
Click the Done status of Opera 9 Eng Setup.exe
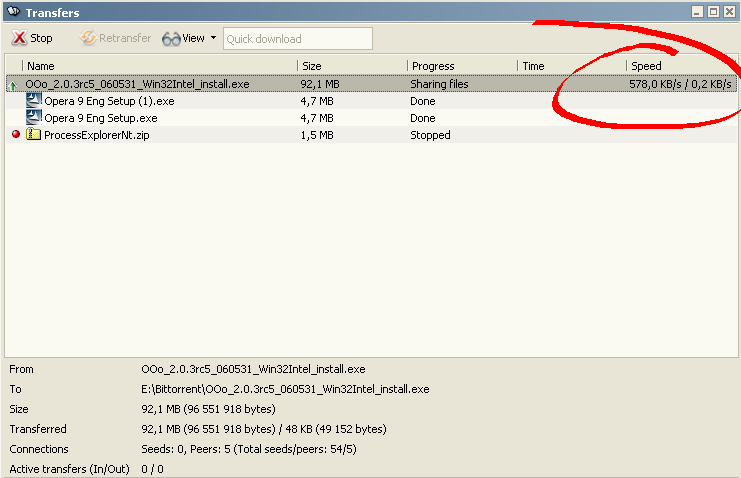[422, 118]
